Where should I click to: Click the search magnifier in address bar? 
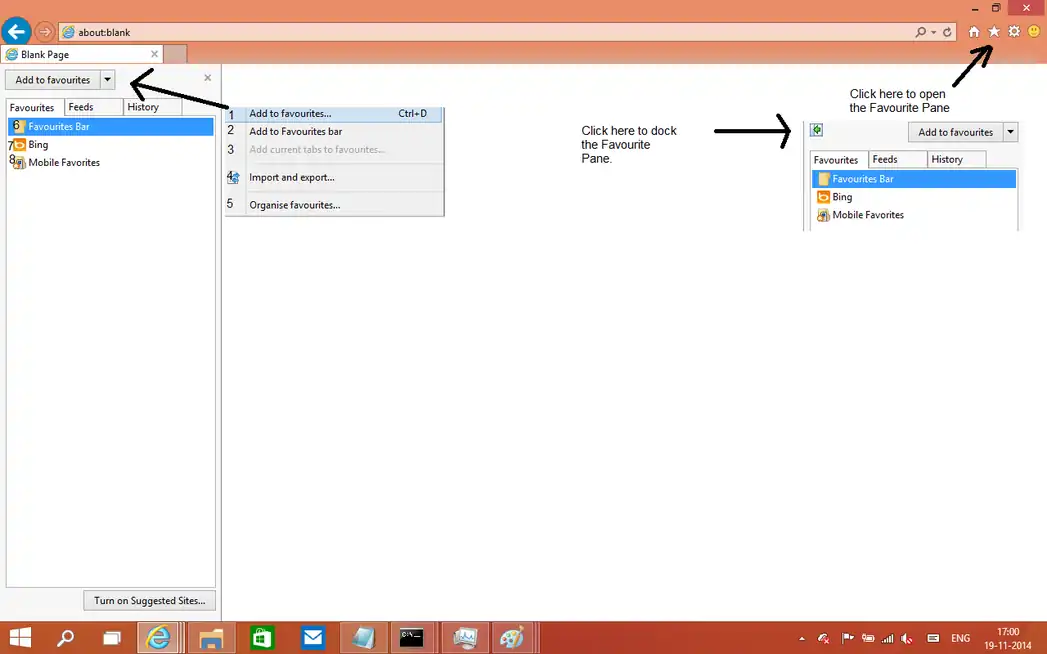(921, 32)
